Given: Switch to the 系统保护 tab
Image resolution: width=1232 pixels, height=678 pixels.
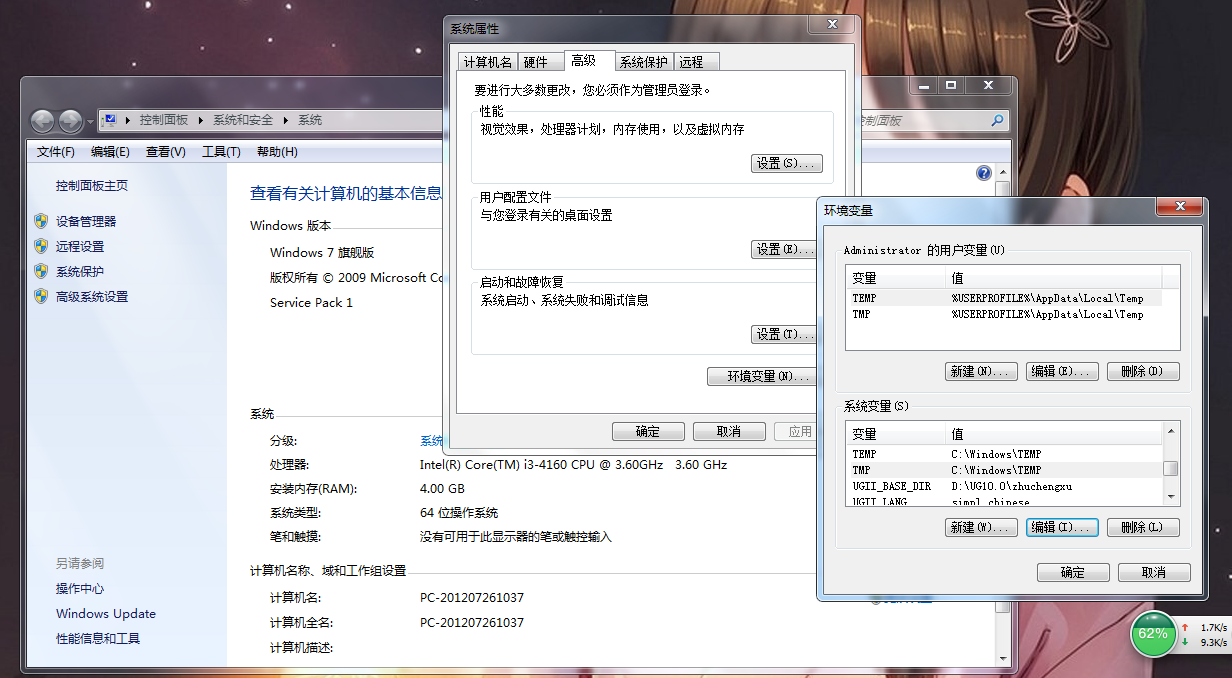Looking at the screenshot, I should pyautogui.click(x=643, y=62).
